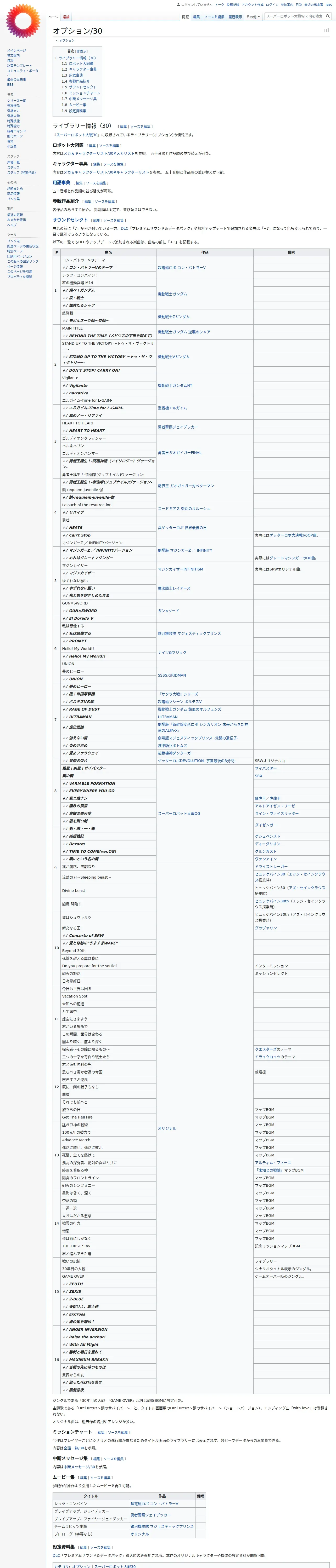Open the 声優一覧 sidebar link
This screenshot has height=1568, width=336.
[x=13, y=163]
